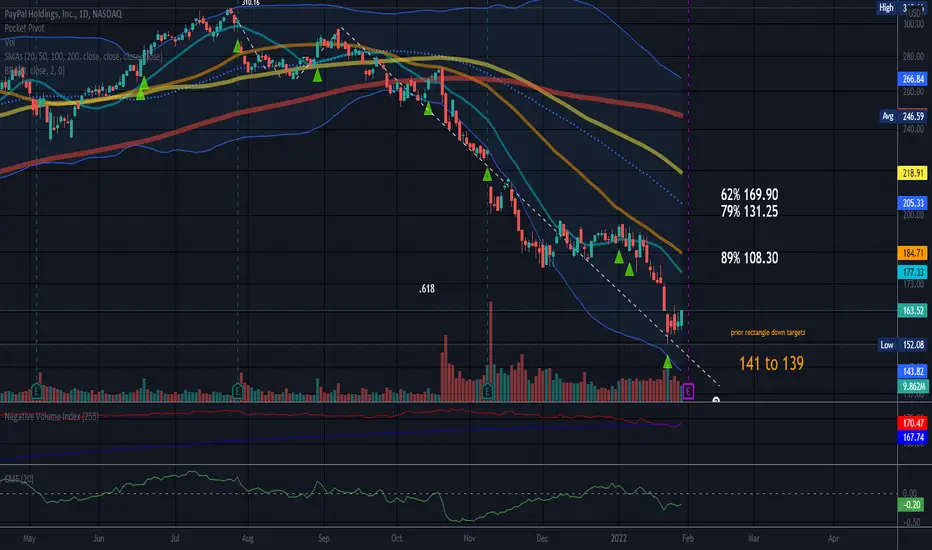Viewport: 932px width, 550px height.
Task: Click Jul on the time axis
Action: (x=175, y=538)
